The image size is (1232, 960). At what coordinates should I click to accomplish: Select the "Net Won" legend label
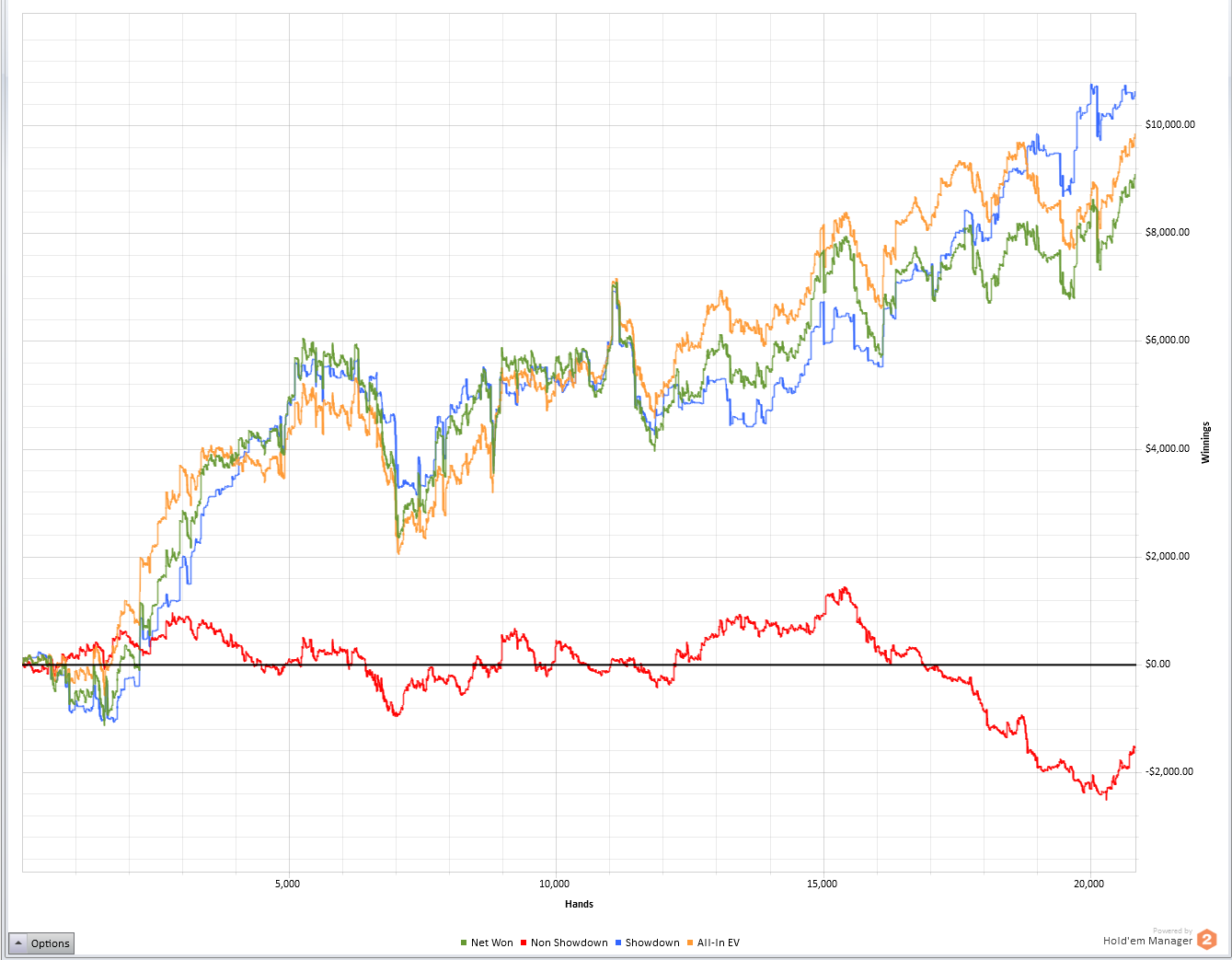(x=492, y=943)
